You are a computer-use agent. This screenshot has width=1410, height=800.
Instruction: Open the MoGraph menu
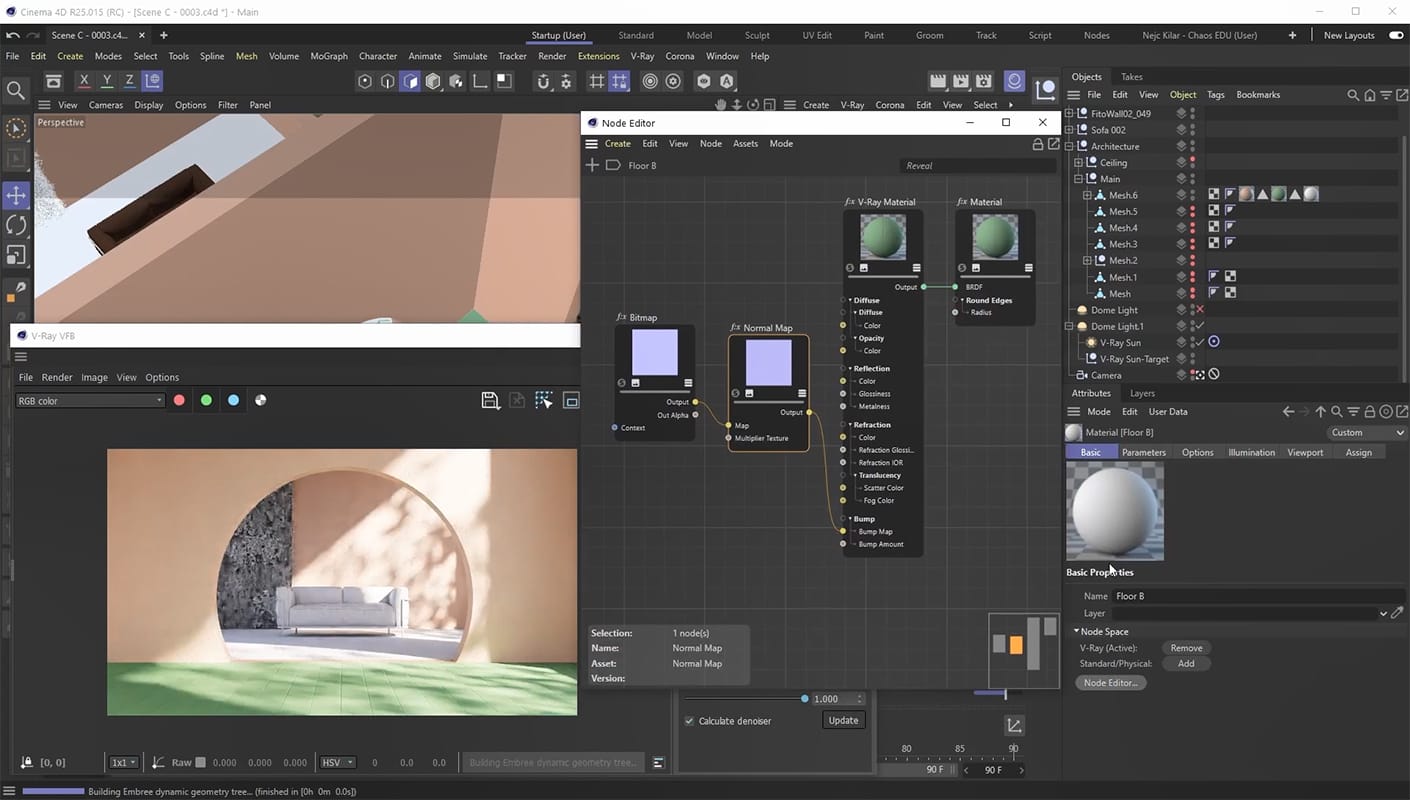[x=329, y=56]
